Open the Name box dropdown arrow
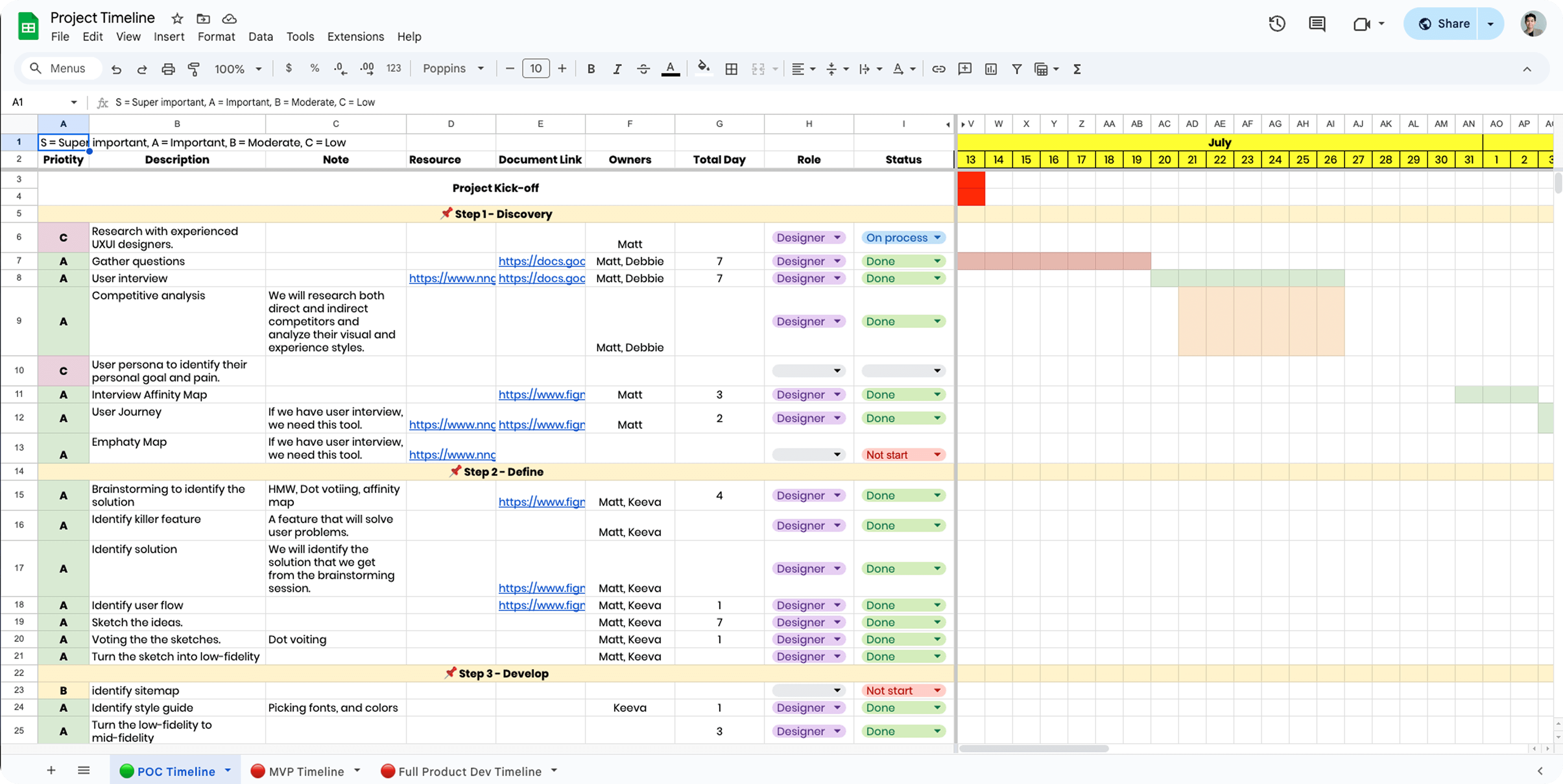This screenshot has width=1563, height=784. click(x=74, y=102)
